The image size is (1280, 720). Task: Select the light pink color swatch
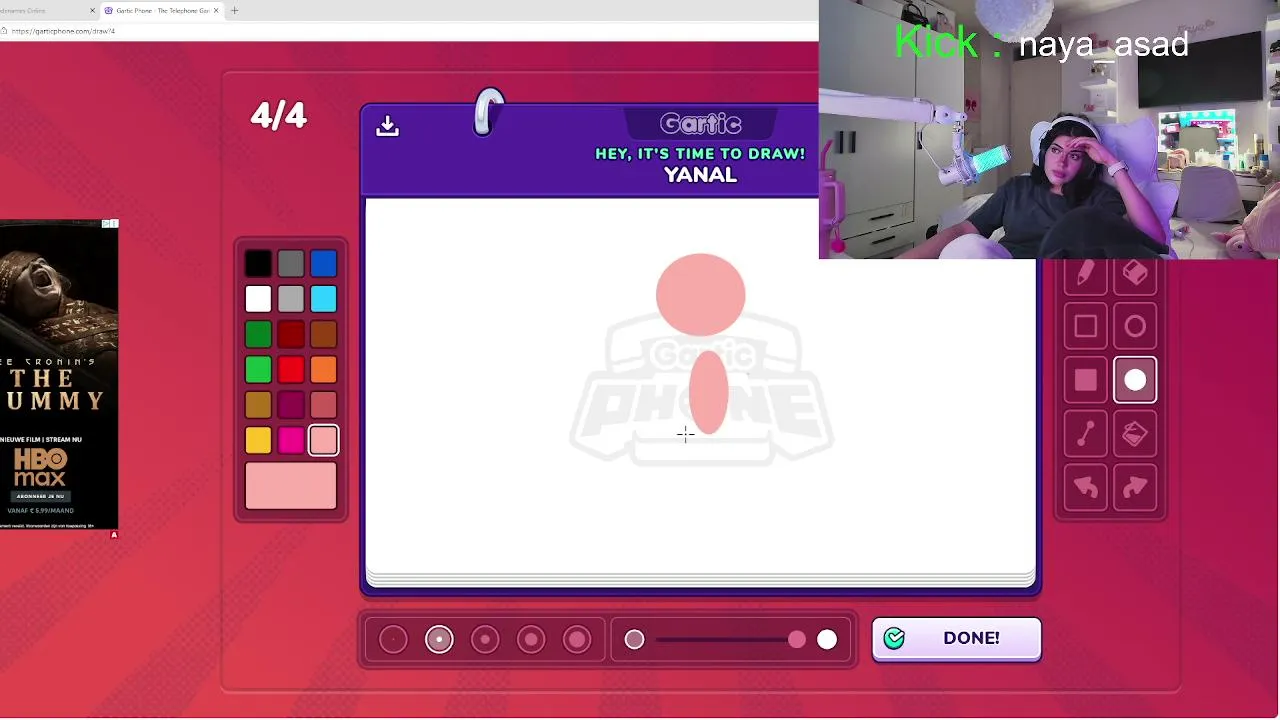(323, 440)
